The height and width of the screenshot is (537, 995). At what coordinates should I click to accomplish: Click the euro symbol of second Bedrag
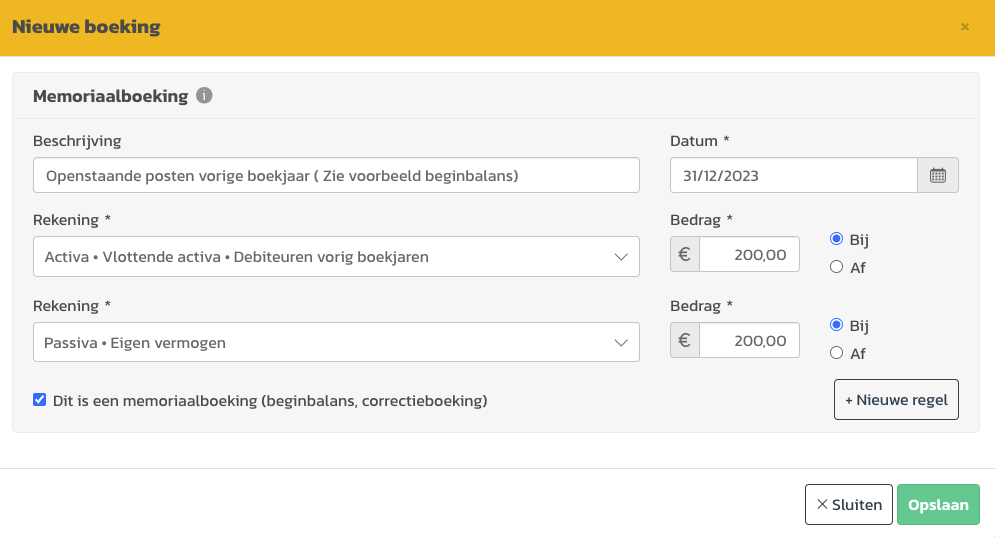(685, 340)
